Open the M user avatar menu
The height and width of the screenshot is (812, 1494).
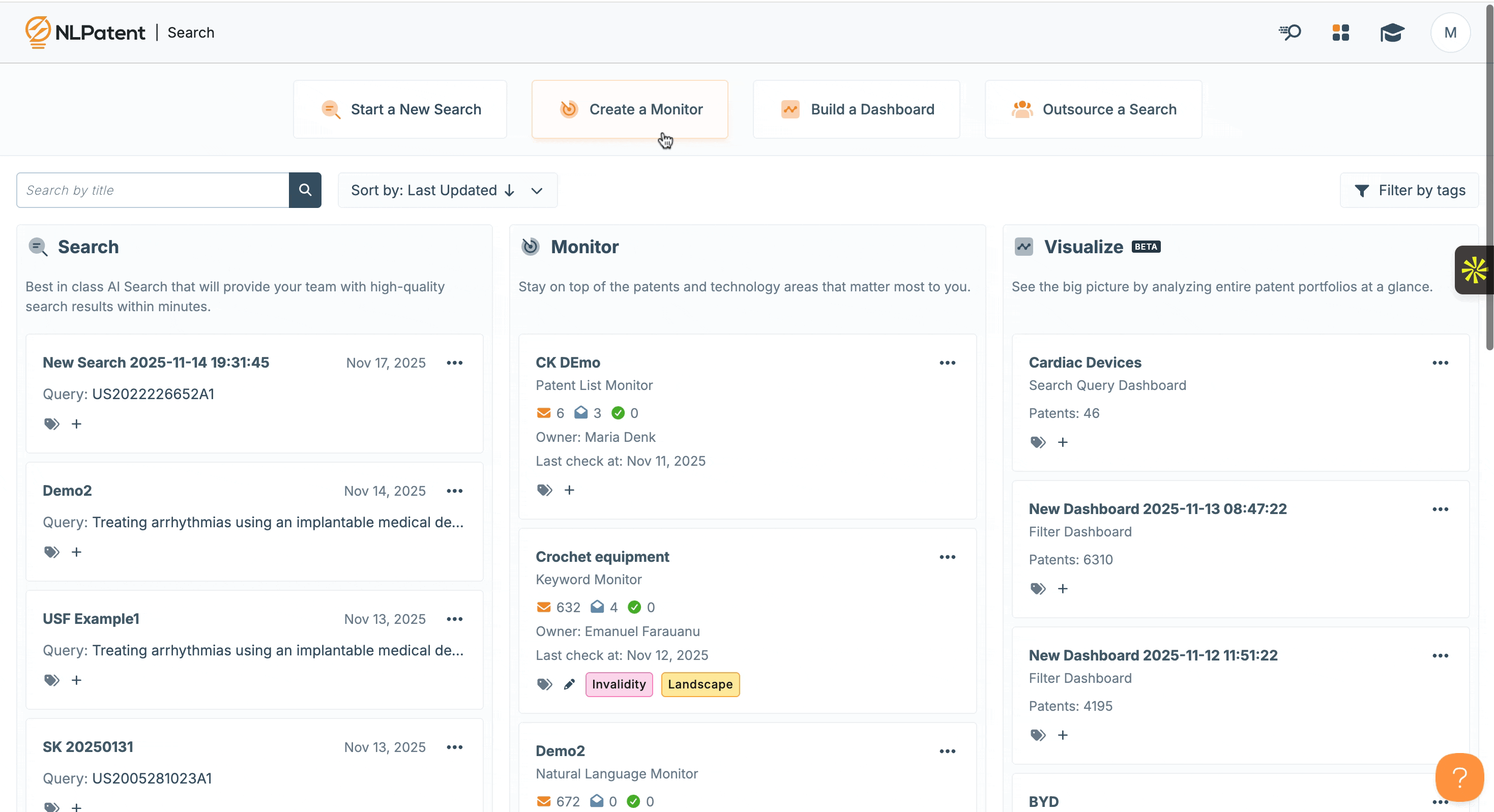[1450, 33]
